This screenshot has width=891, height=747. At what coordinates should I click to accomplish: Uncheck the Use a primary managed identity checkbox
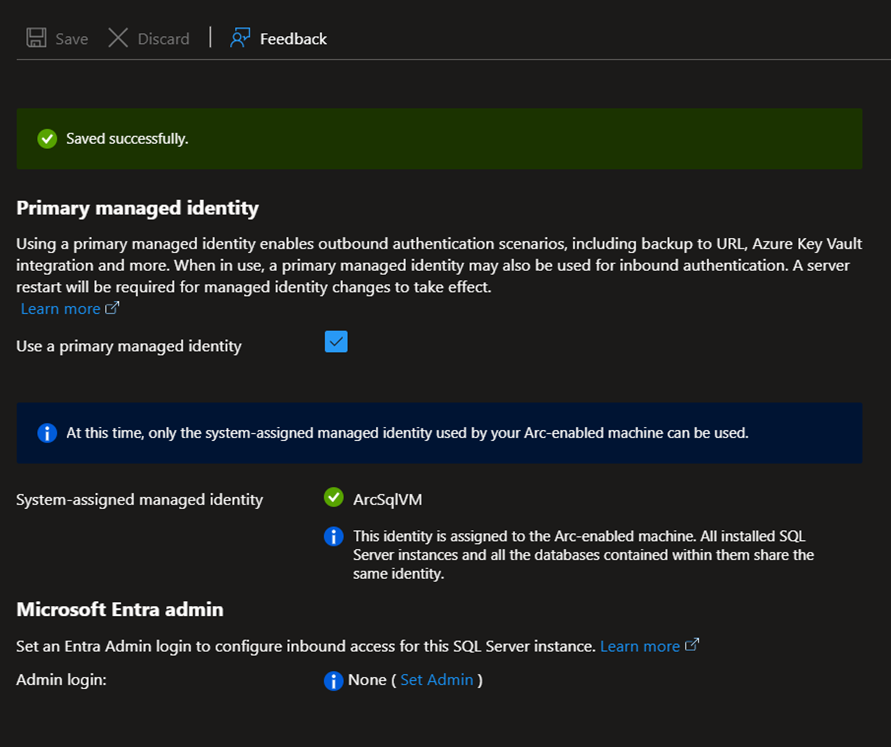click(x=336, y=342)
